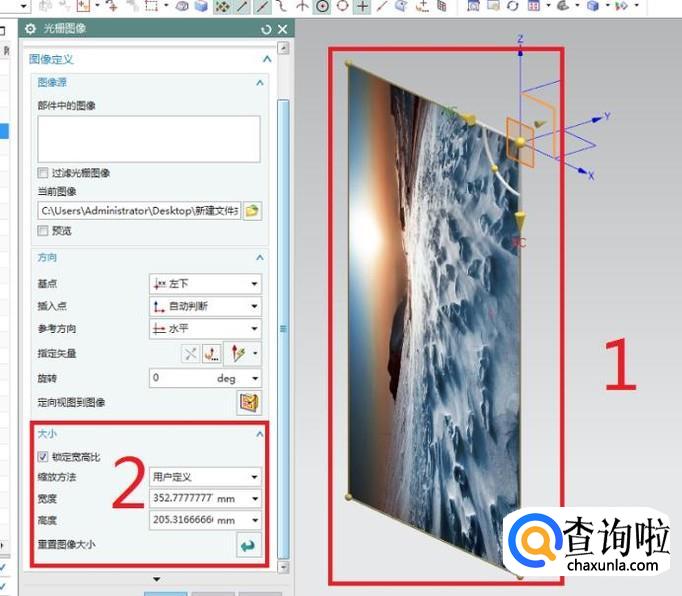The height and width of the screenshot is (596, 682).
Task: Open the 基点 base point dropdown
Action: click(205, 284)
